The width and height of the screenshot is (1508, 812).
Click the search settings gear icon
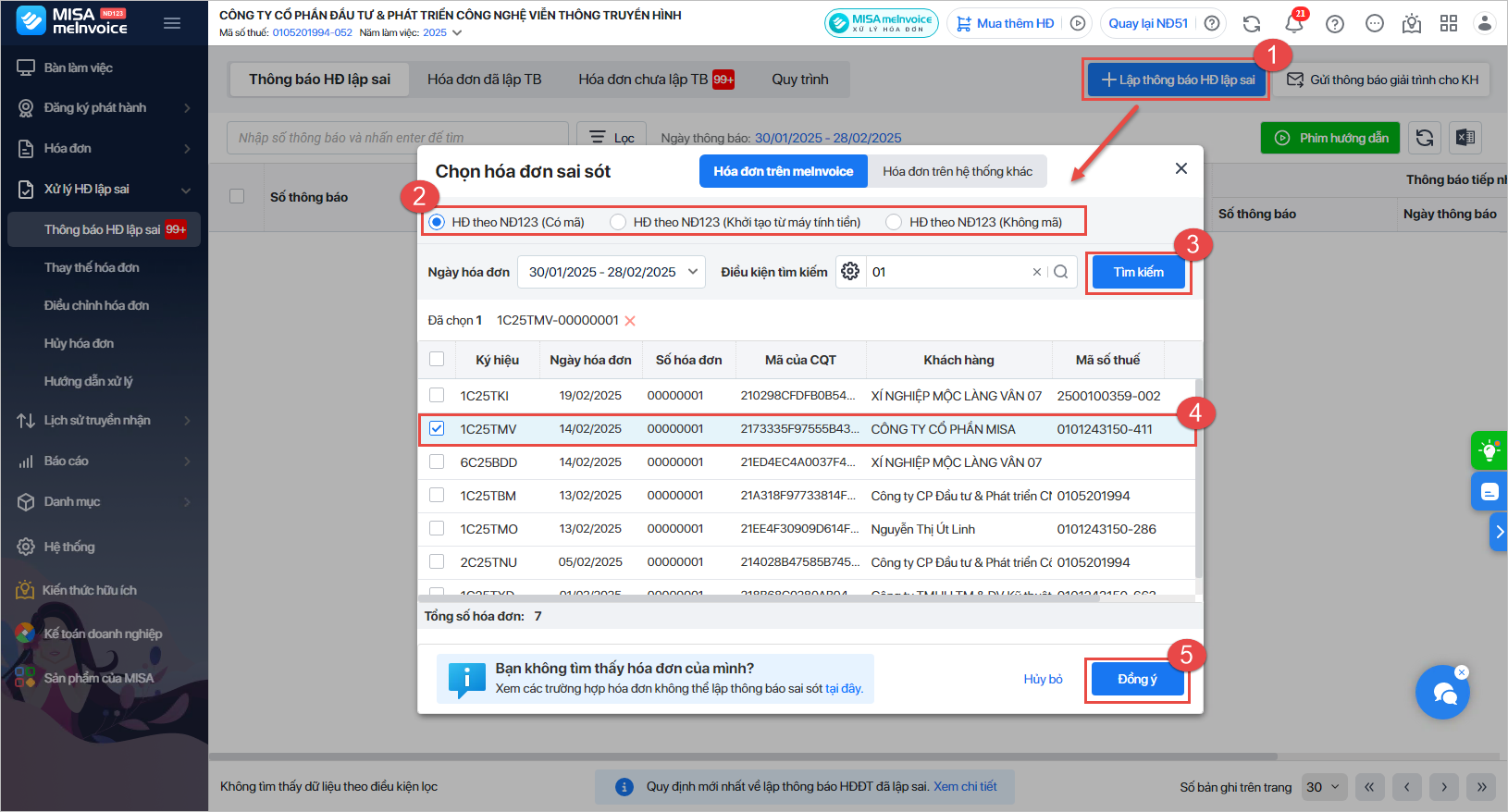pyautogui.click(x=850, y=272)
